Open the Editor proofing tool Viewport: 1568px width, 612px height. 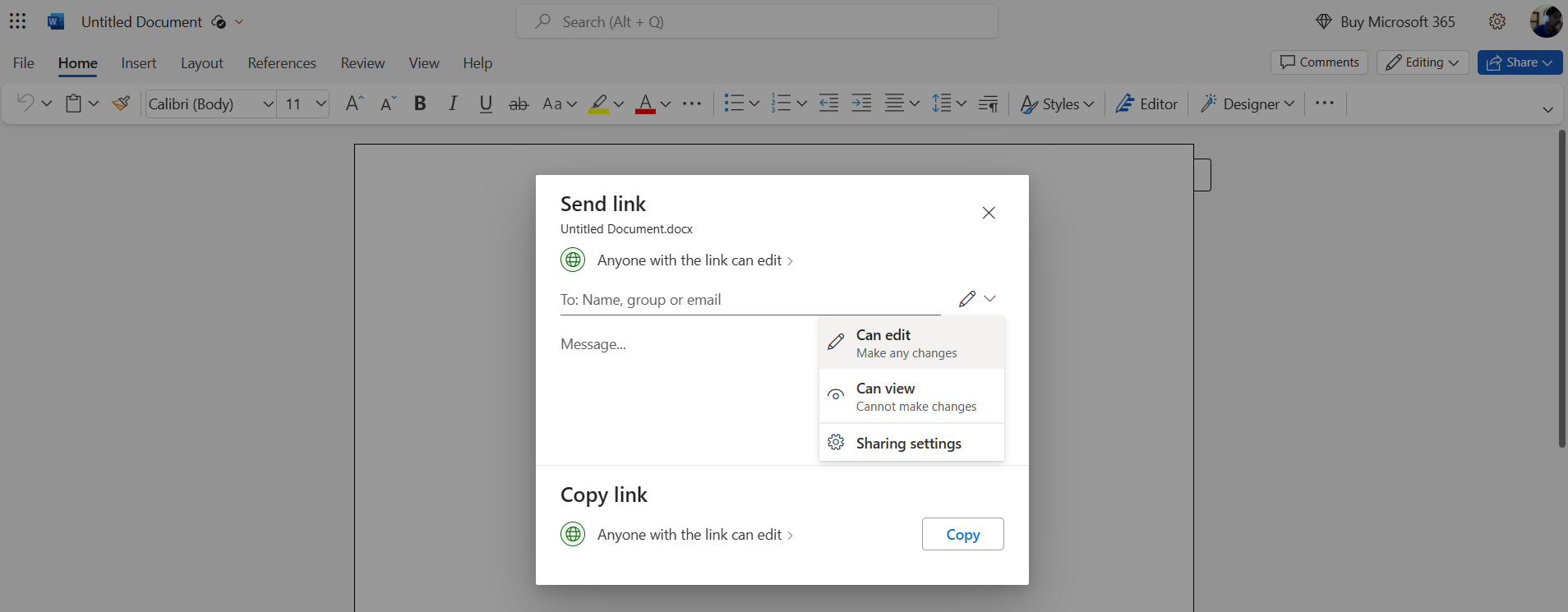[x=1146, y=104]
